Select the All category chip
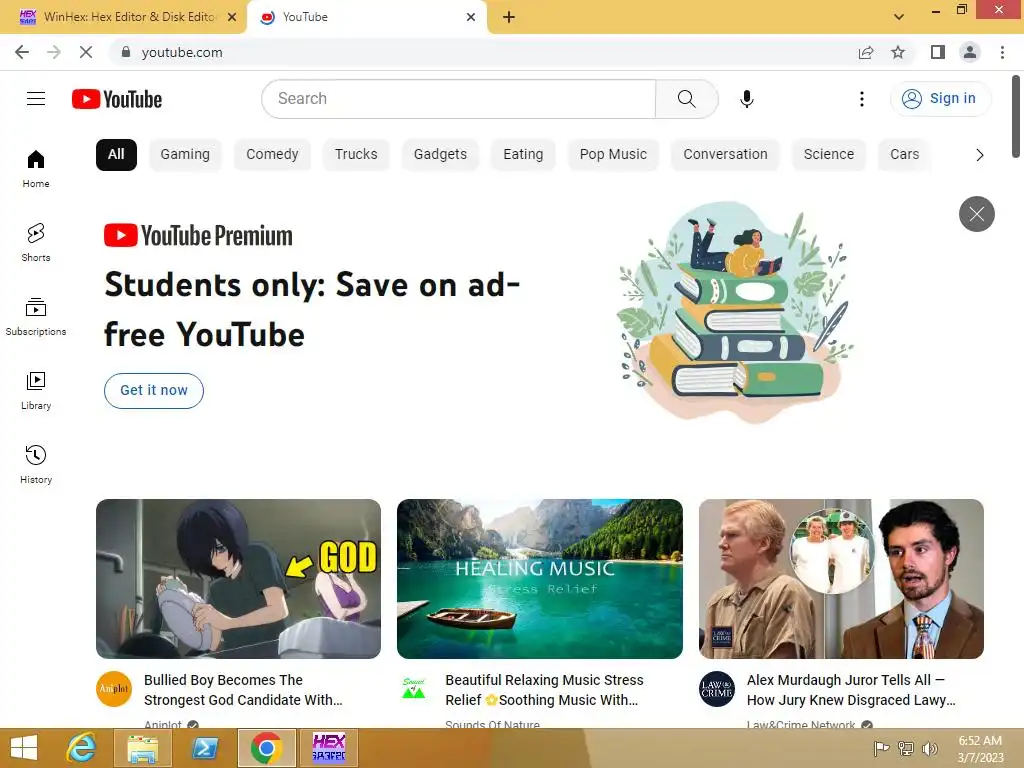 coord(116,155)
